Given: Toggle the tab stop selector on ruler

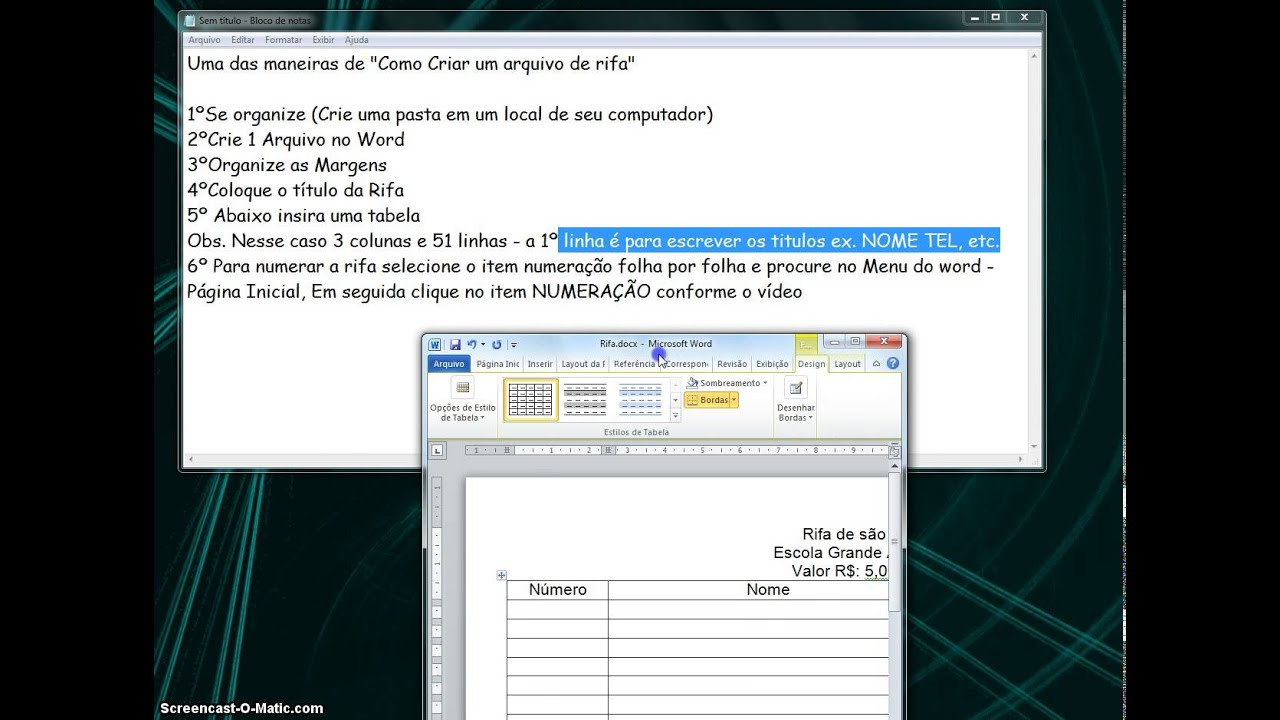Looking at the screenshot, I should 437,451.
